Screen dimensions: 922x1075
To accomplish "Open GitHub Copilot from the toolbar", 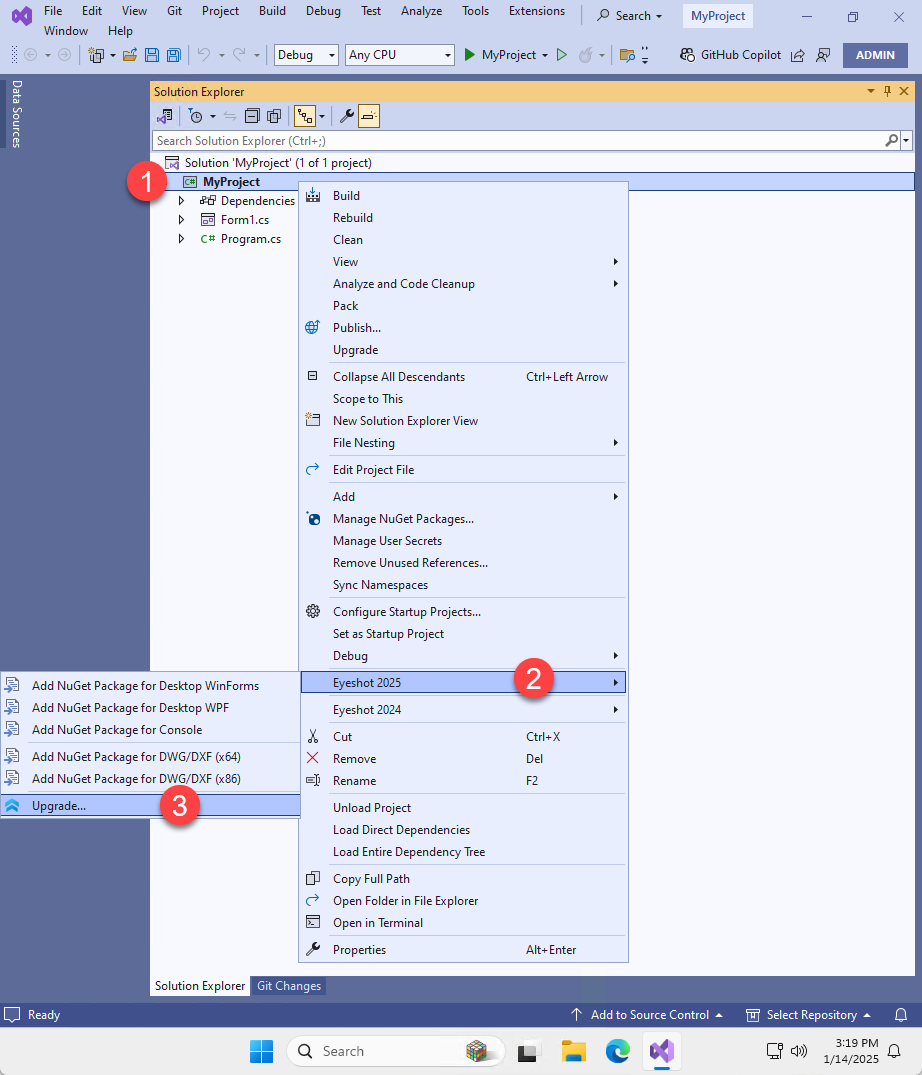I will tap(730, 55).
